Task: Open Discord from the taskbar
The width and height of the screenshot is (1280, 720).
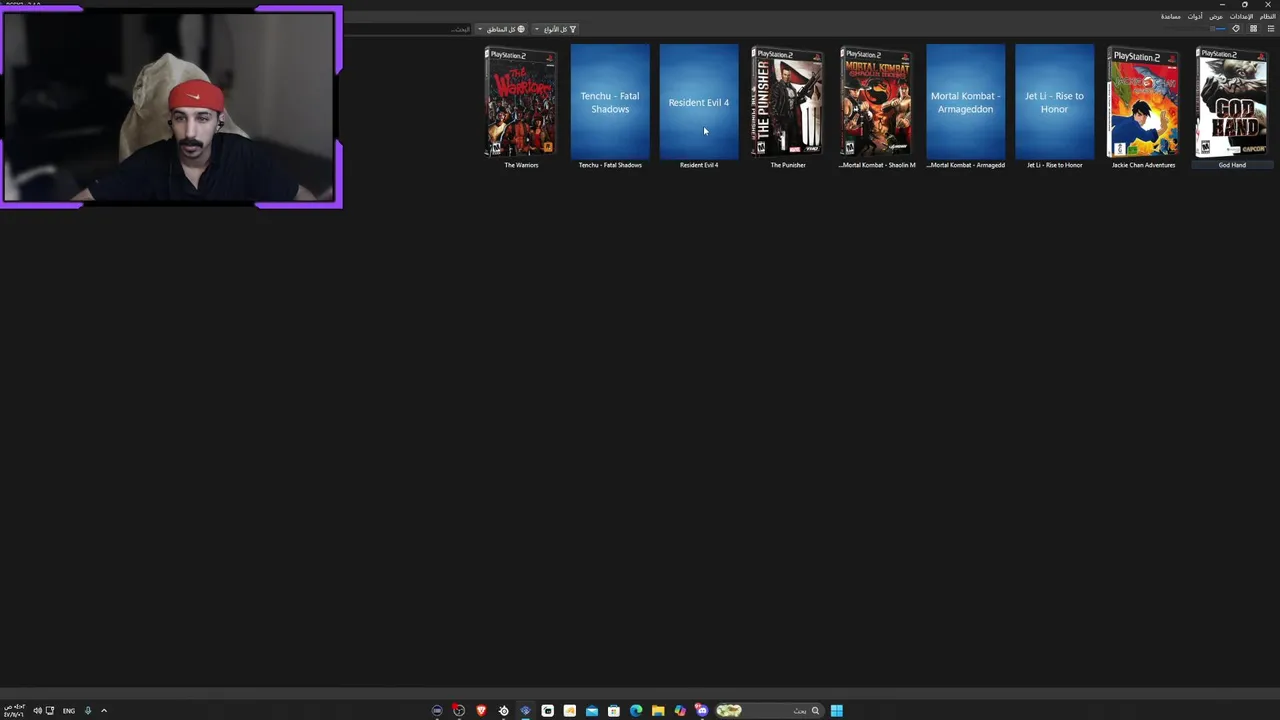Action: click(x=702, y=710)
